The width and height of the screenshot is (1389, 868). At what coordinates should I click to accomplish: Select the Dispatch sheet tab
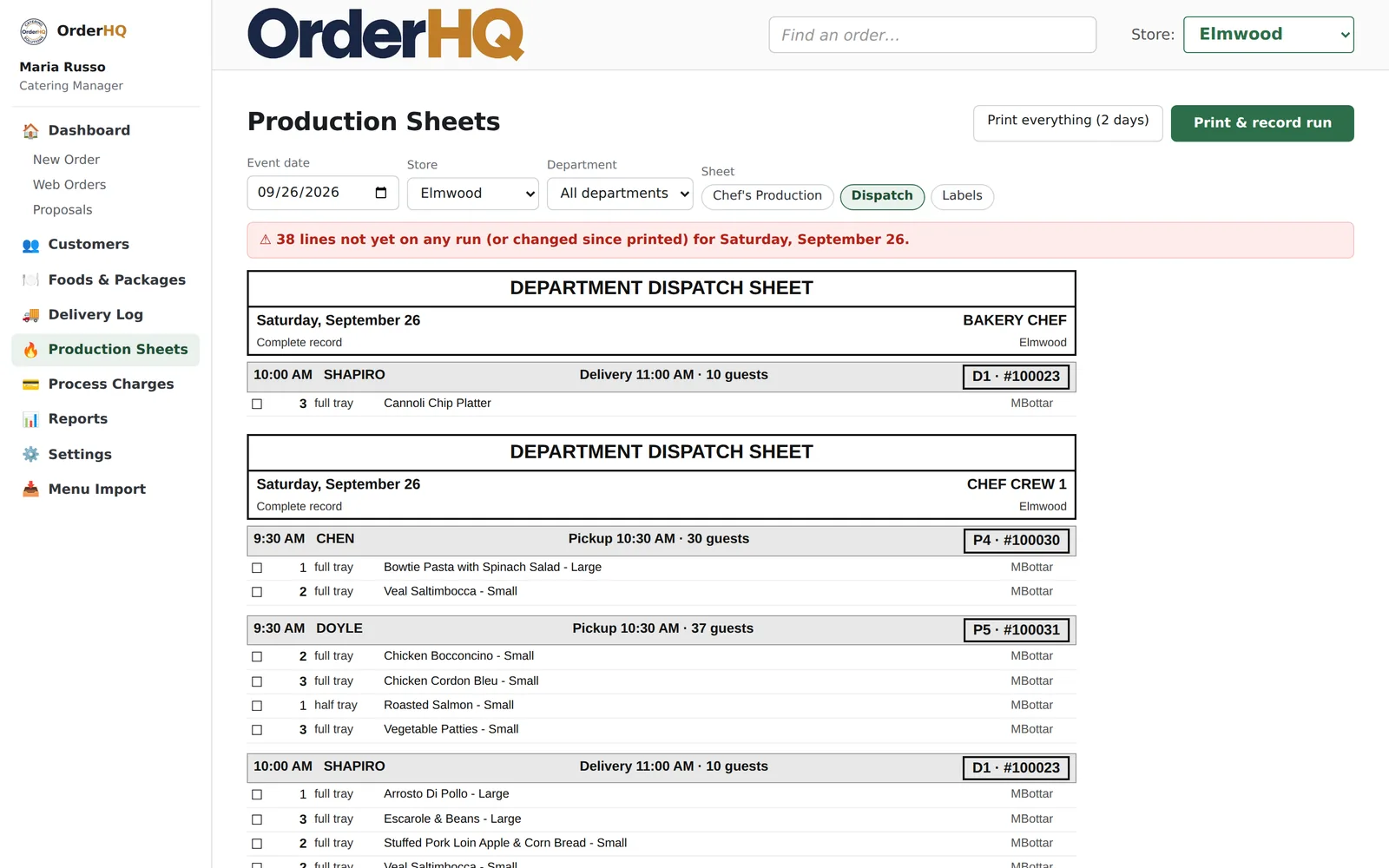[x=882, y=196]
